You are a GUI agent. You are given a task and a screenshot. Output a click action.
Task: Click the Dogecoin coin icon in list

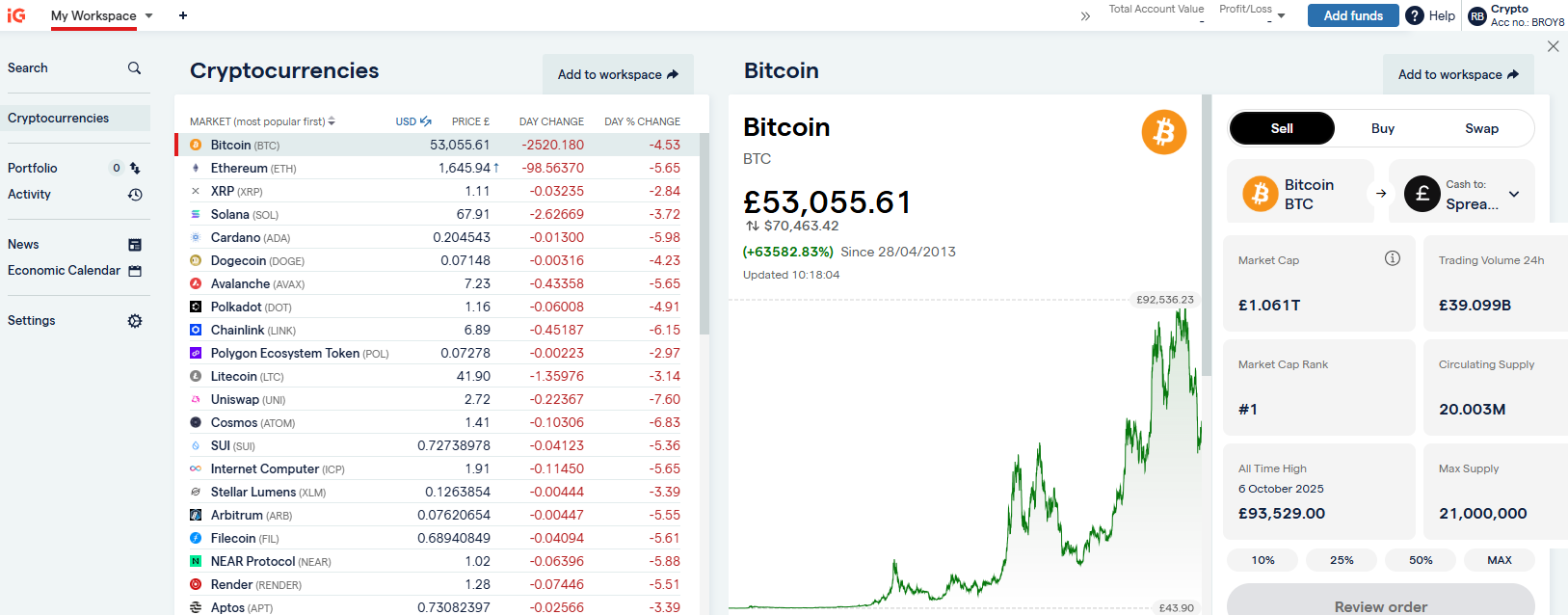[x=196, y=261]
